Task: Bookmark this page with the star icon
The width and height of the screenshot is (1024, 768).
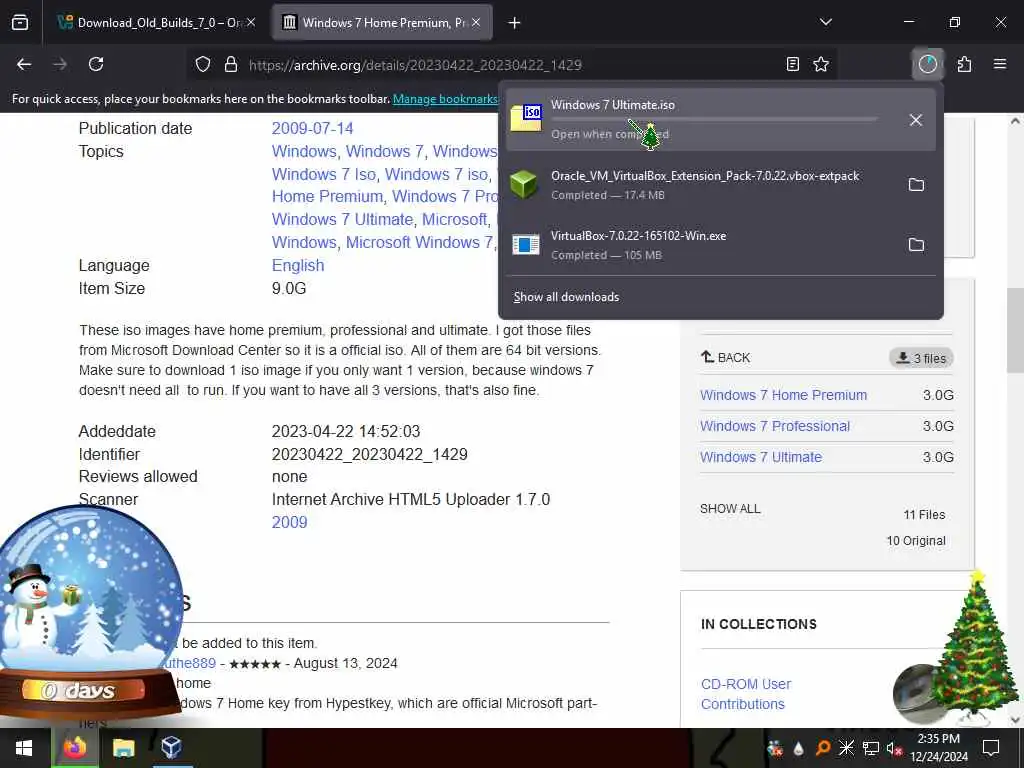Action: coord(821,64)
